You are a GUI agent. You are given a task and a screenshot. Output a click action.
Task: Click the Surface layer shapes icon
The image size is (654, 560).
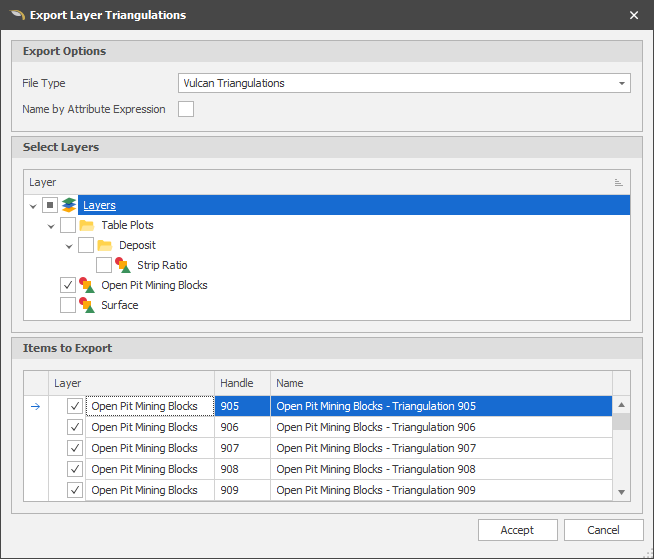(x=87, y=305)
